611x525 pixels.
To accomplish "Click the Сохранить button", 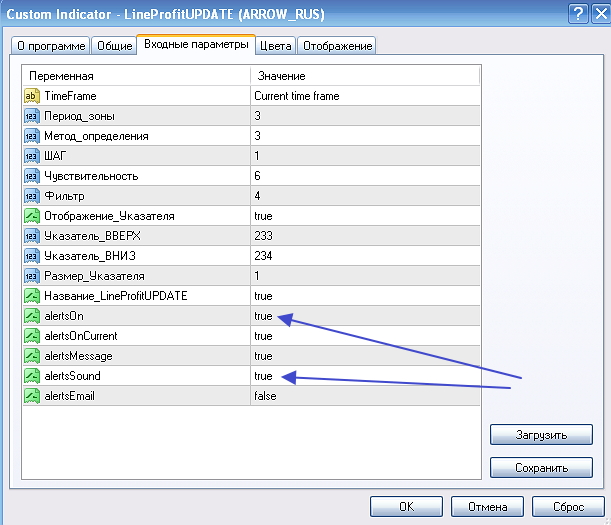I will coord(541,467).
